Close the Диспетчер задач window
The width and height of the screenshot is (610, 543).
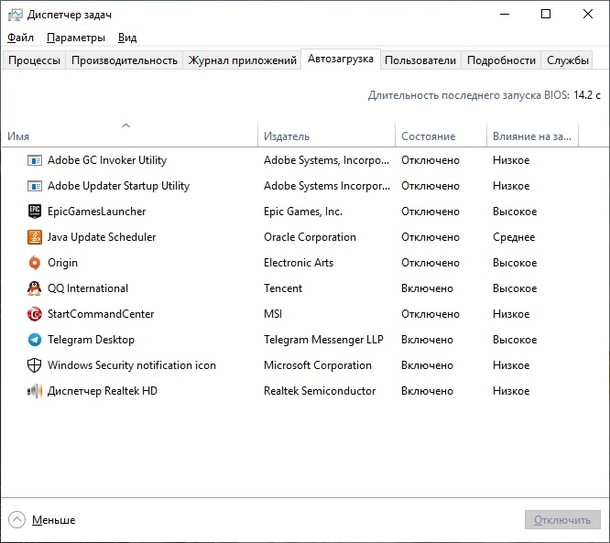588,14
